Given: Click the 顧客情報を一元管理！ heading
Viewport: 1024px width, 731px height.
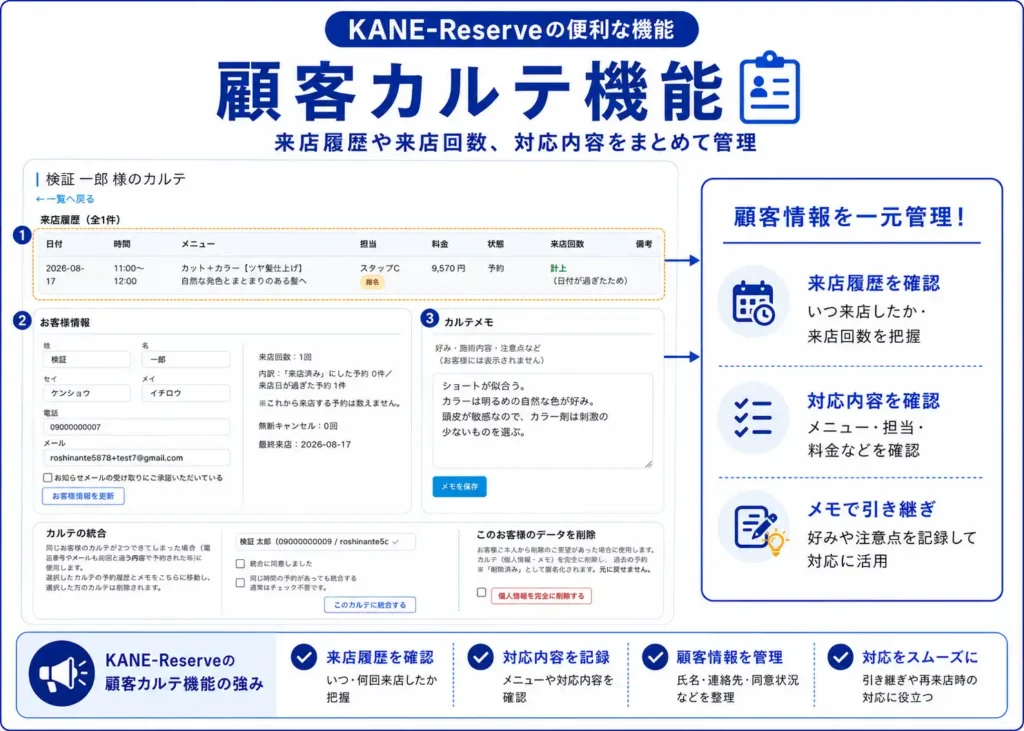Looking at the screenshot, I should tap(850, 217).
